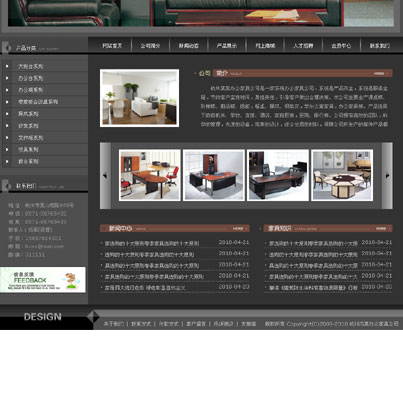
Task: Expand the 办公椅系列 sidebar category
Action: click(44, 90)
